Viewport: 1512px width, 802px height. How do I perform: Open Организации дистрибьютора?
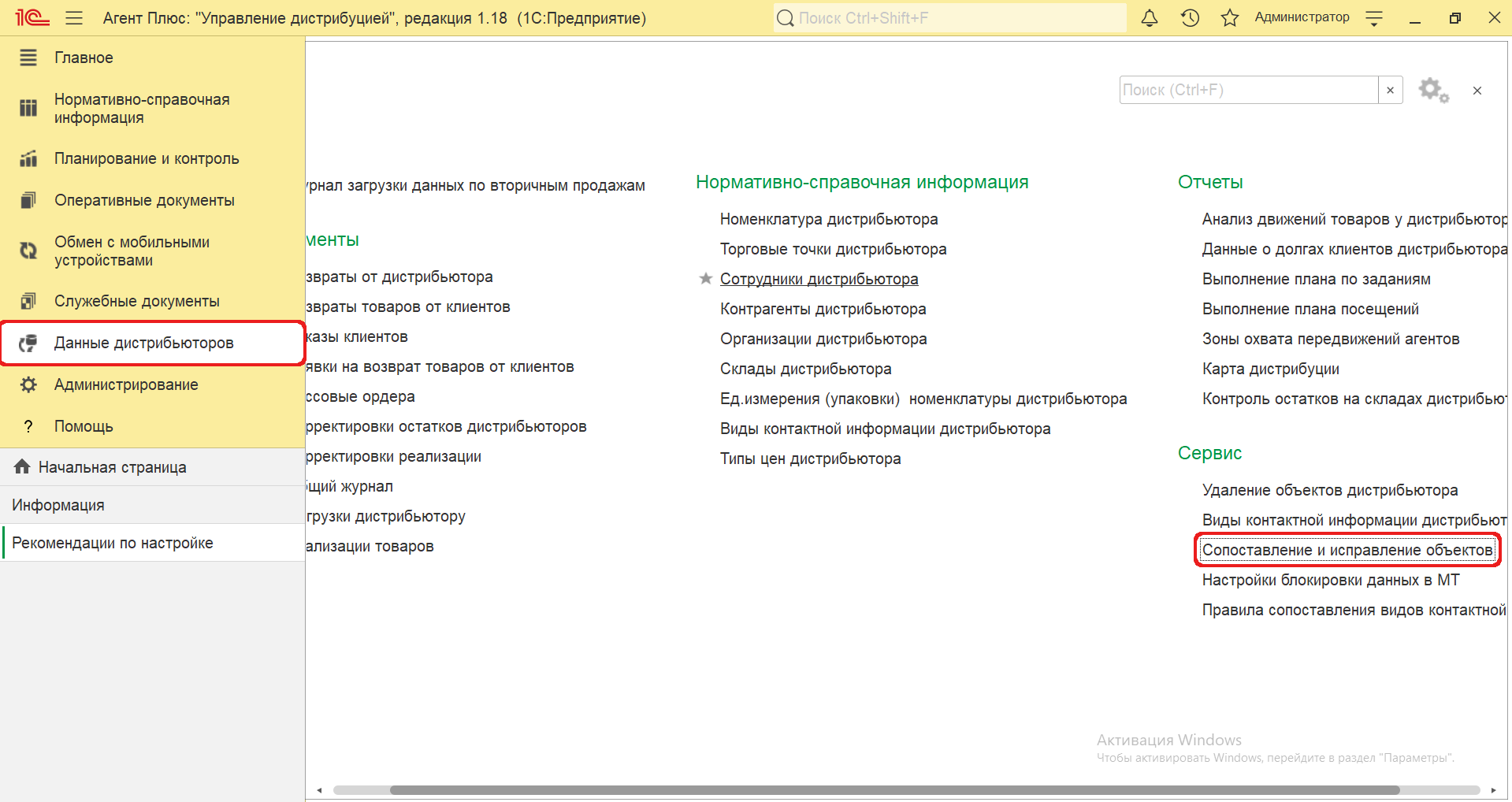(x=823, y=339)
